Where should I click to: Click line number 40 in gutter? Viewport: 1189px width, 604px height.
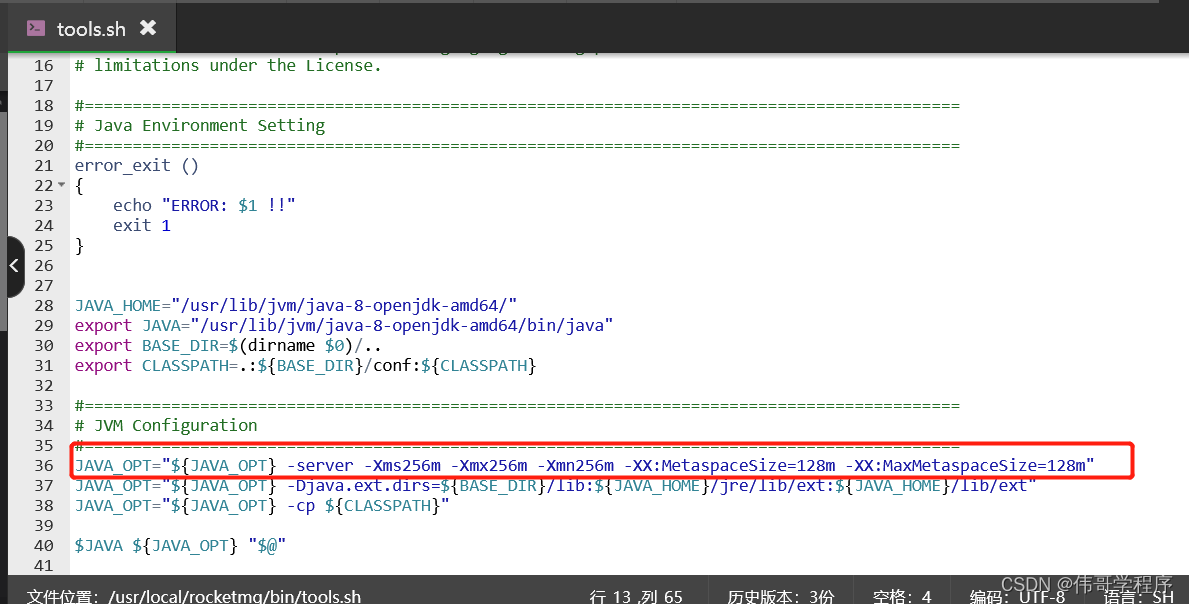(44, 546)
